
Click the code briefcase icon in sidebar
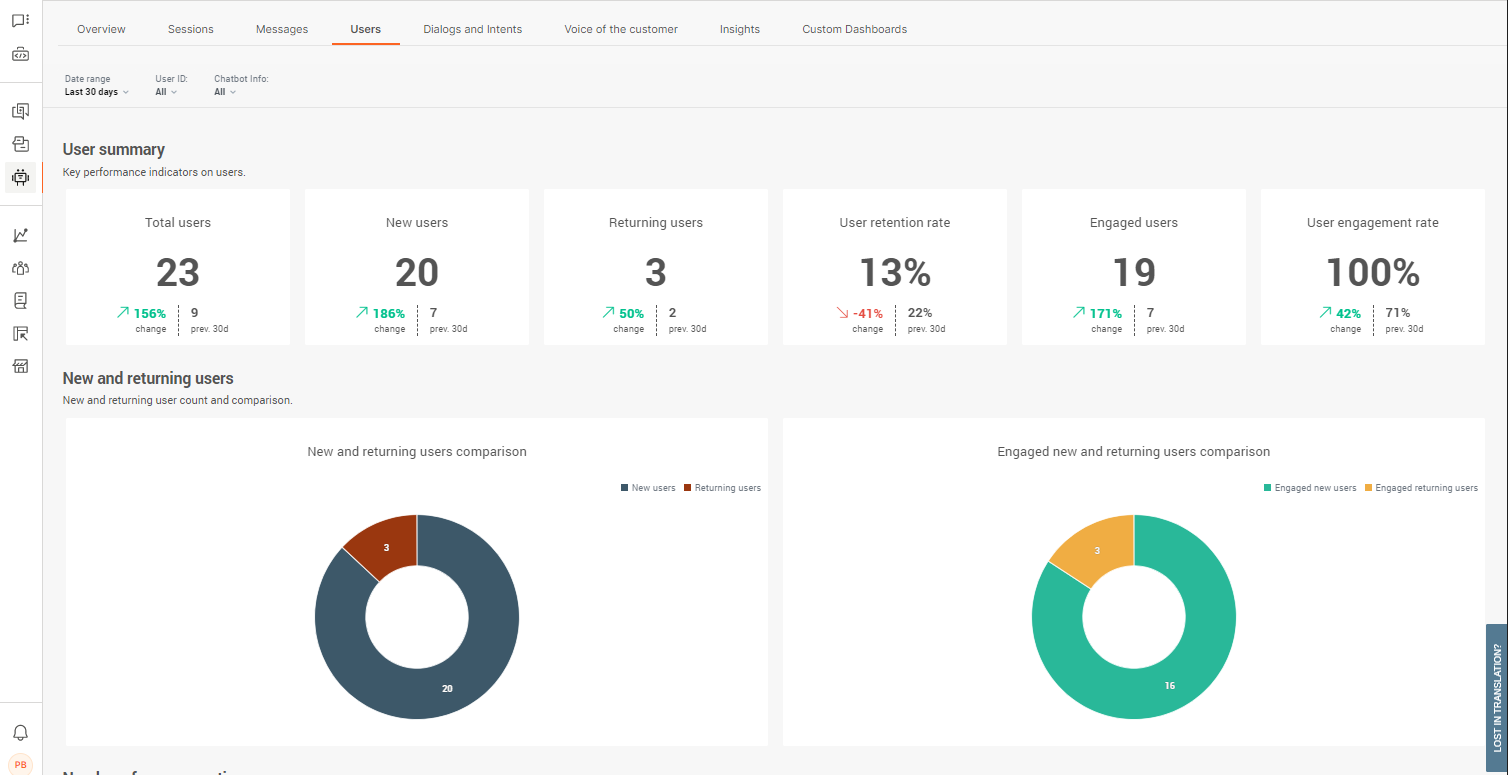pyautogui.click(x=20, y=54)
